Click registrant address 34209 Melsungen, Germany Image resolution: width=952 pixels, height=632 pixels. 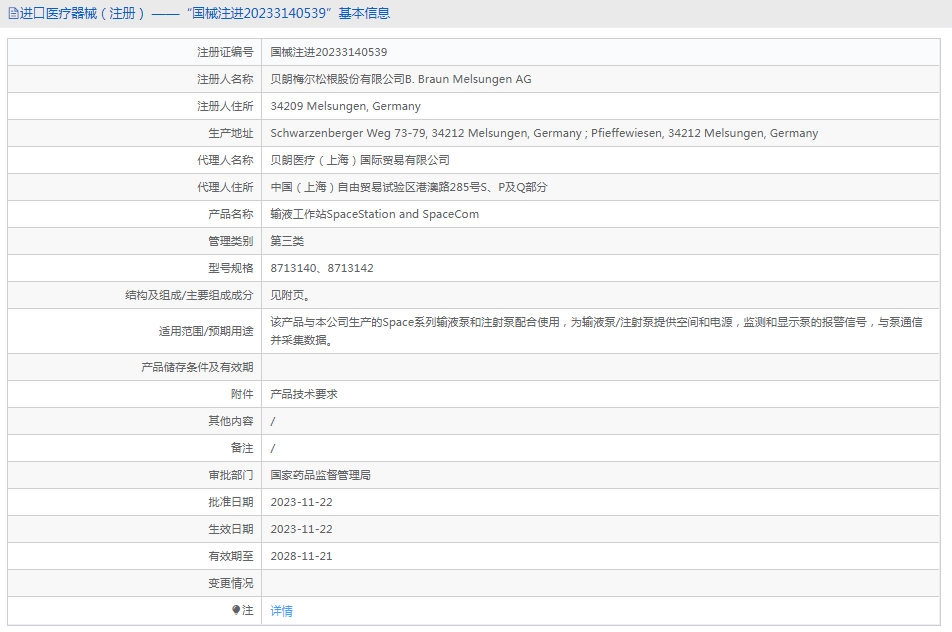[345, 106]
